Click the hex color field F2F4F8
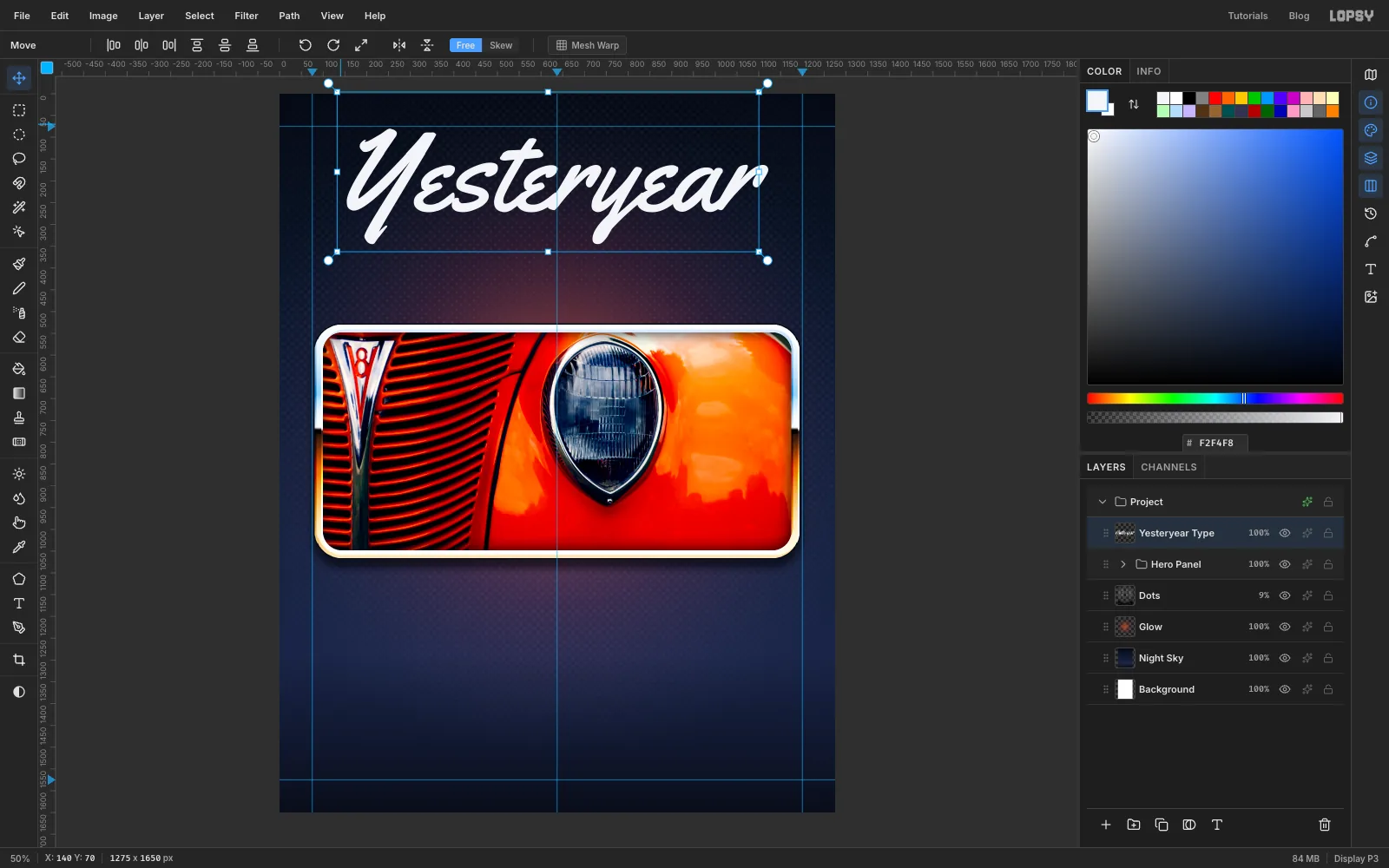 point(1215,443)
